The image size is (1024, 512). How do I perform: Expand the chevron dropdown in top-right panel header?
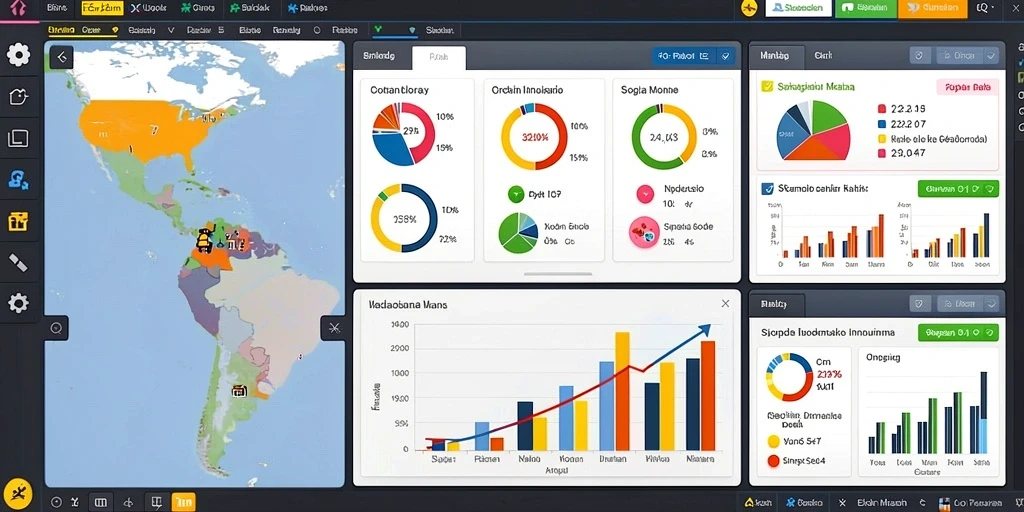point(993,56)
